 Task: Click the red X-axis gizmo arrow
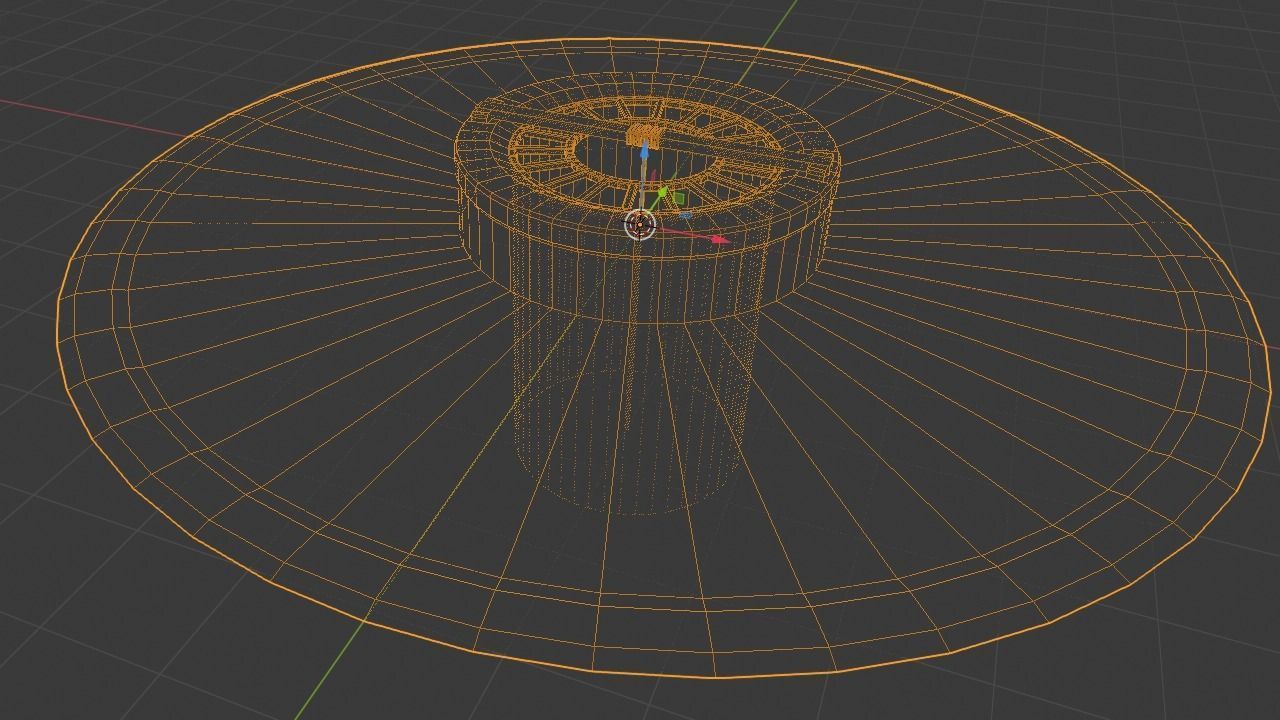719,240
